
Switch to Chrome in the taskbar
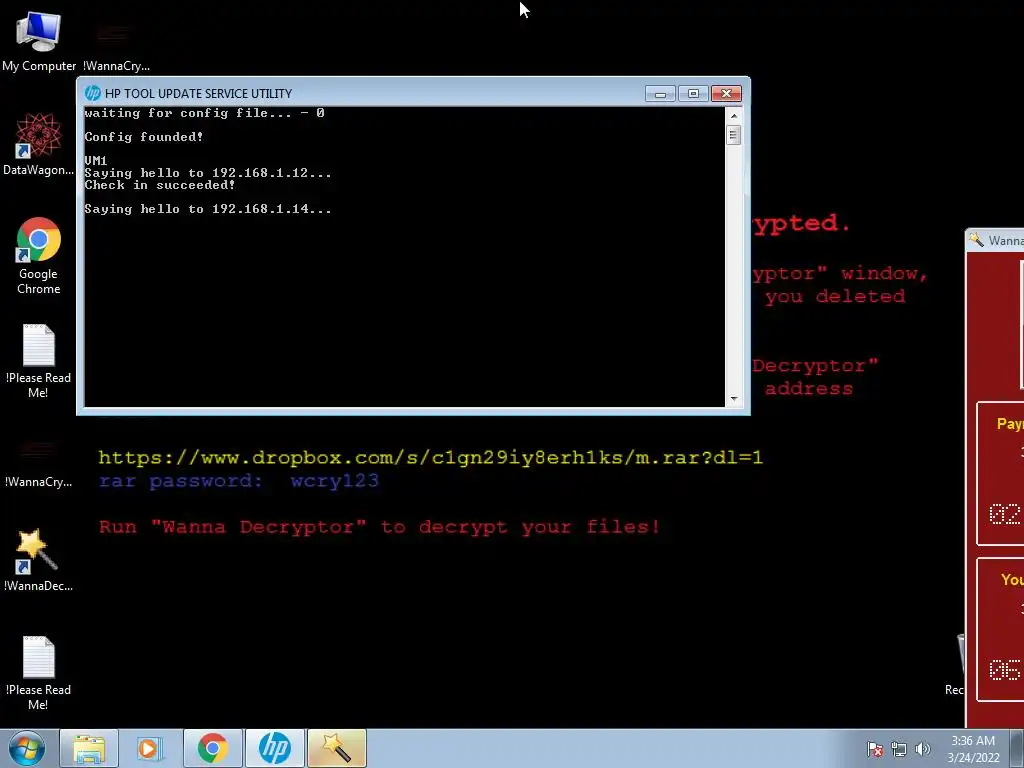tap(213, 748)
